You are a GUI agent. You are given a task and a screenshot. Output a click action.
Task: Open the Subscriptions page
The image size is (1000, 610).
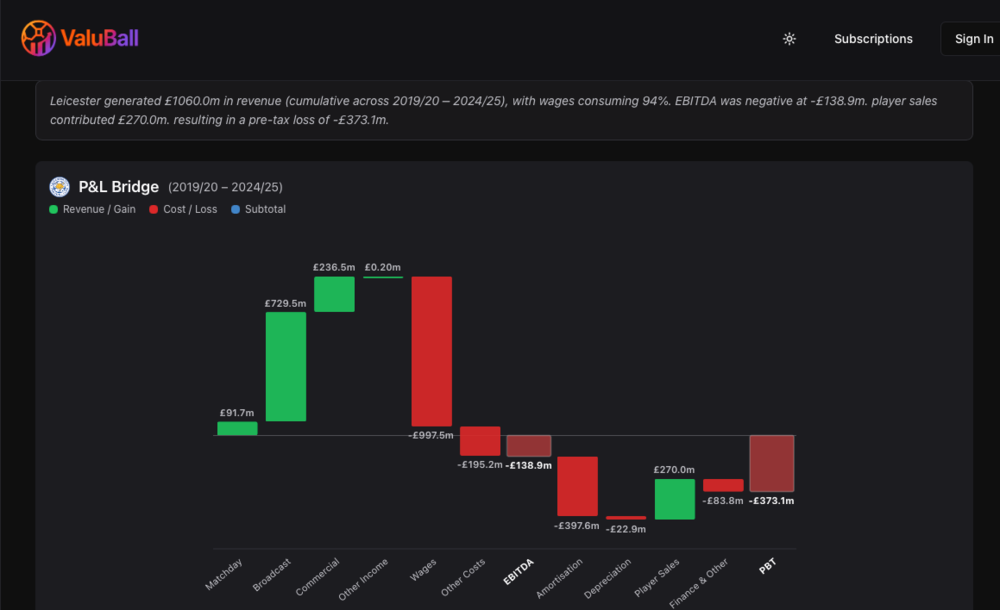pyautogui.click(x=873, y=39)
